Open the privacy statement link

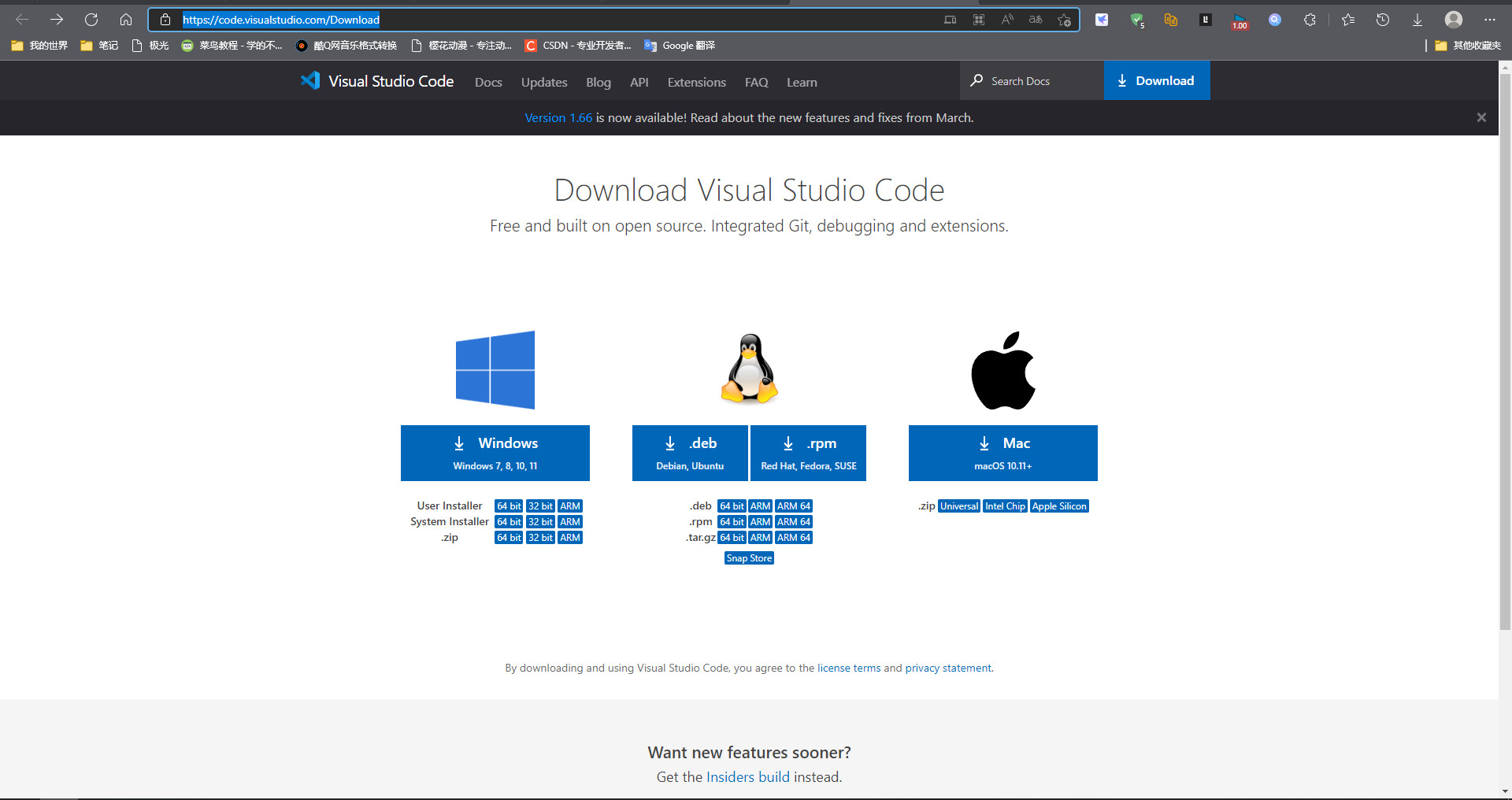948,668
